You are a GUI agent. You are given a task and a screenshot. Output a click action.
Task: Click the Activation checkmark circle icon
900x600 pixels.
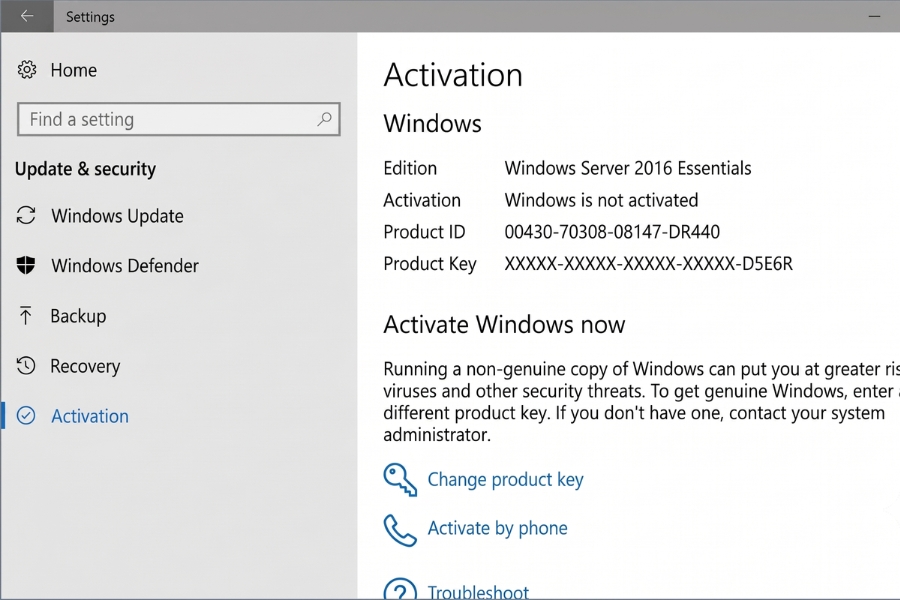point(26,416)
